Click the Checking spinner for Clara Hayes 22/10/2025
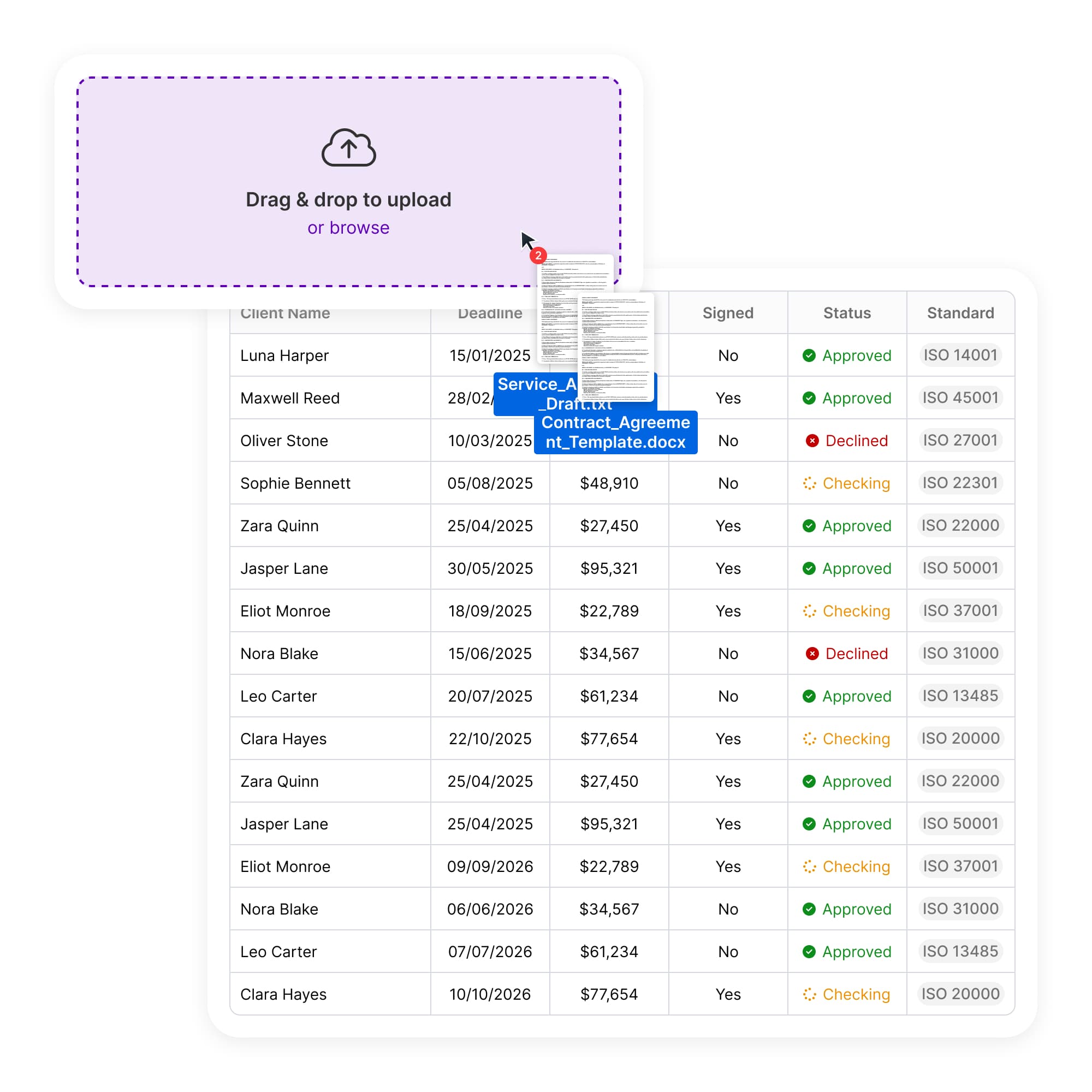Viewport: 1092px width, 1092px height. point(809,739)
